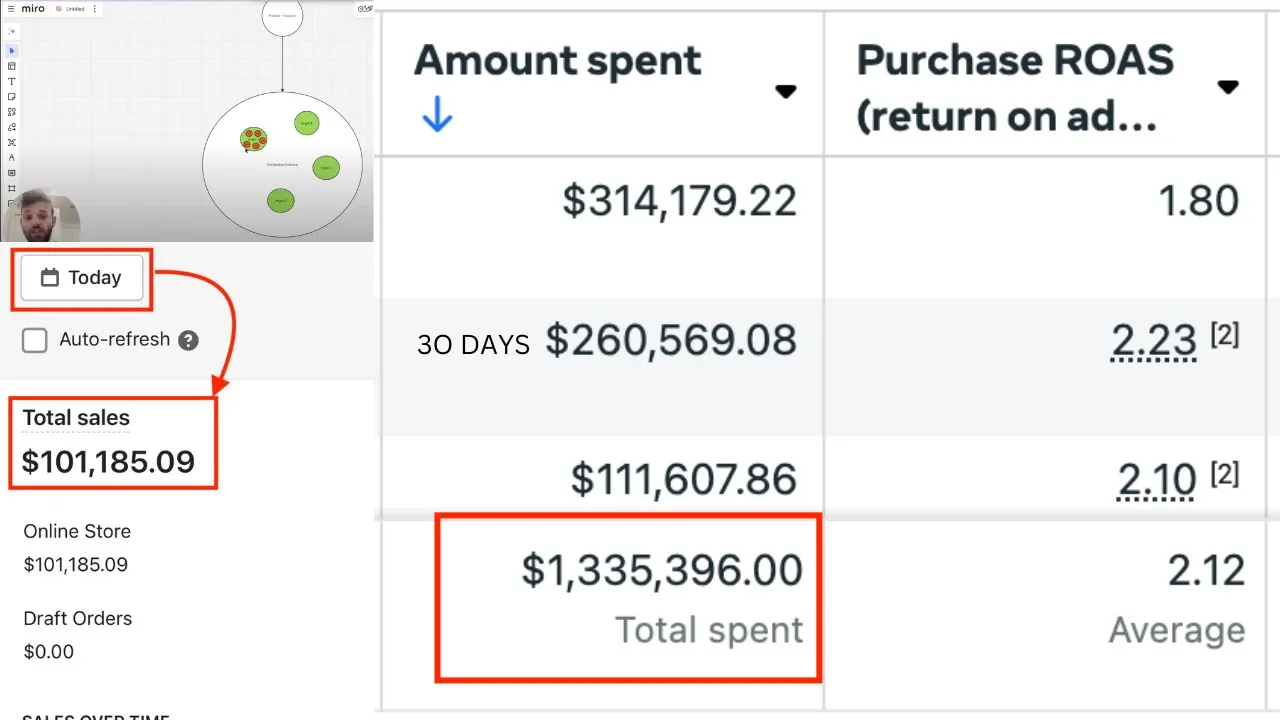Open the Miro hamburger menu
The image size is (1280, 720).
[x=11, y=9]
